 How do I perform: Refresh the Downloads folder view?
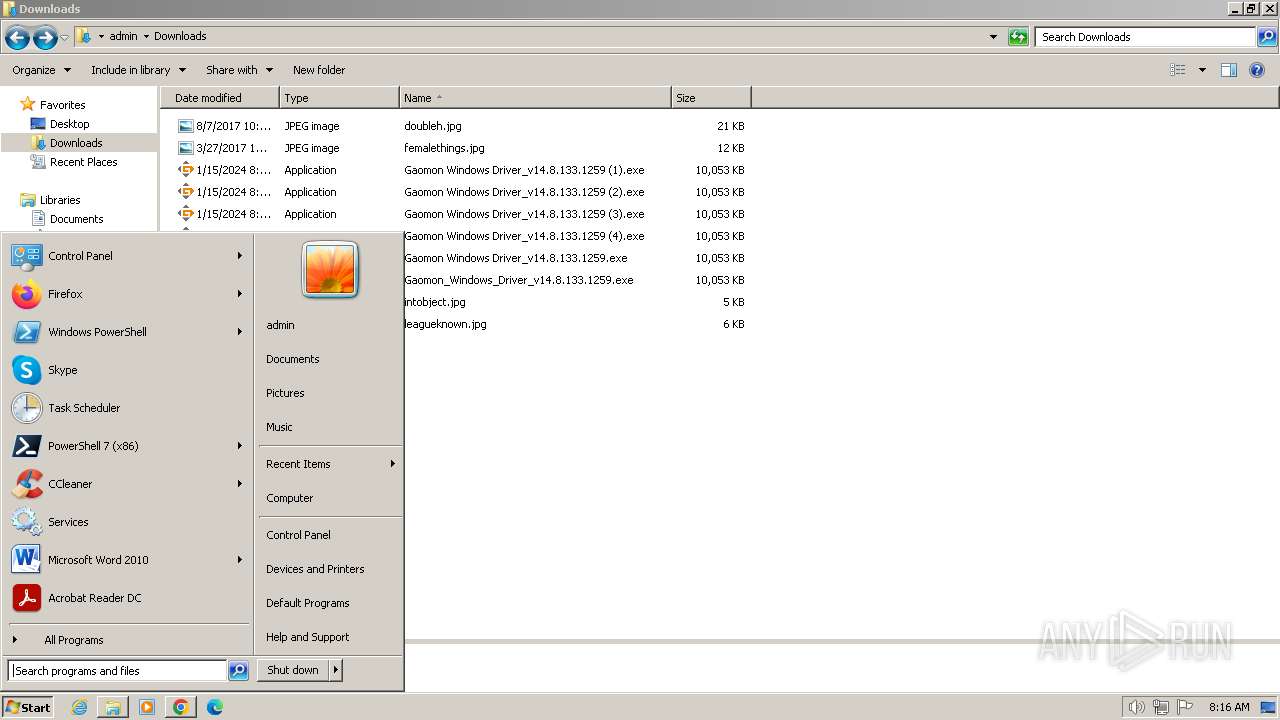tap(1018, 37)
